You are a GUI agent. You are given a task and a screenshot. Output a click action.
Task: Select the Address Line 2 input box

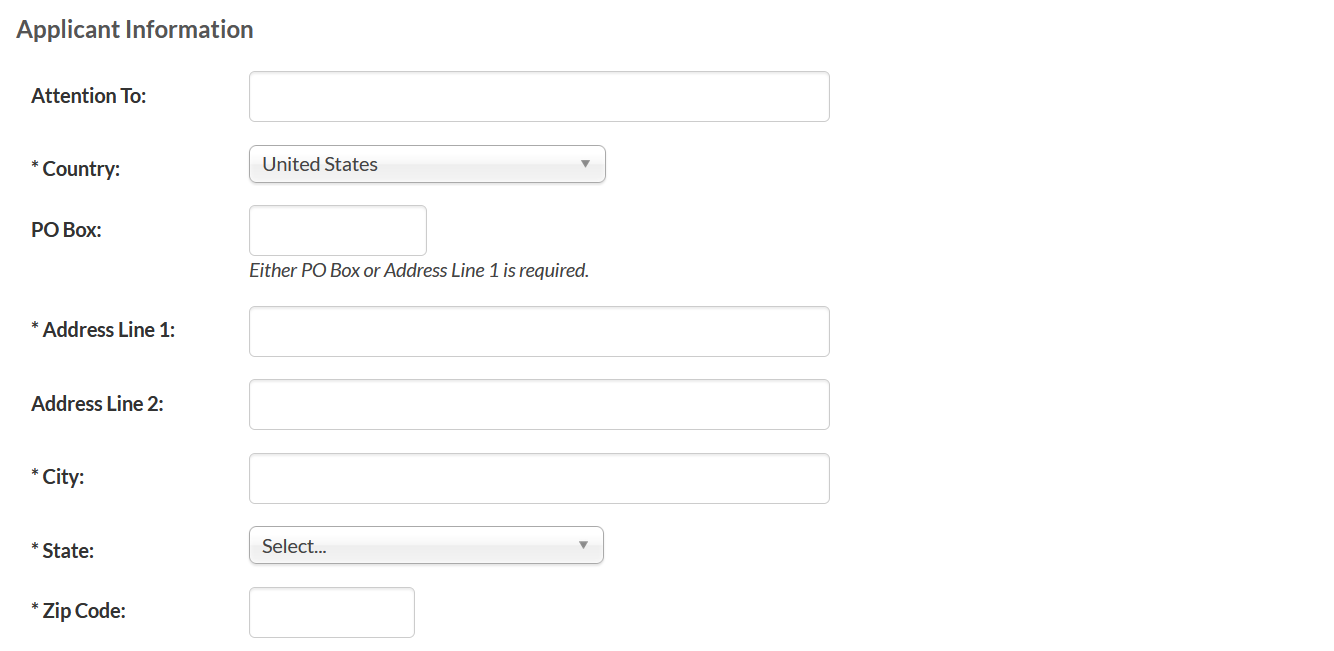coord(539,405)
